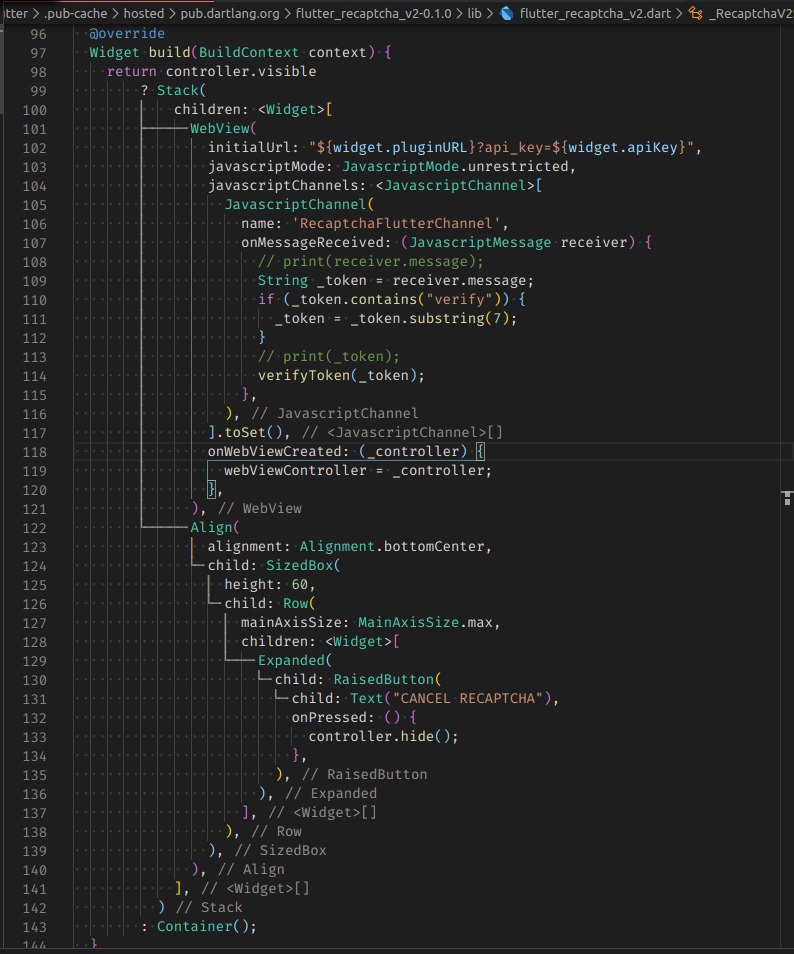This screenshot has width=794, height=954.
Task: Click 'RaisedButton(' constructor
Action: tap(388, 680)
